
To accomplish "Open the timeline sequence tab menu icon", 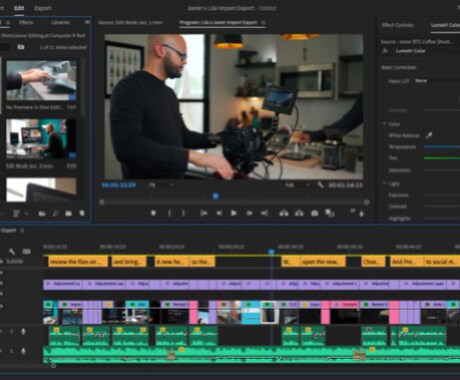I will click(22, 230).
